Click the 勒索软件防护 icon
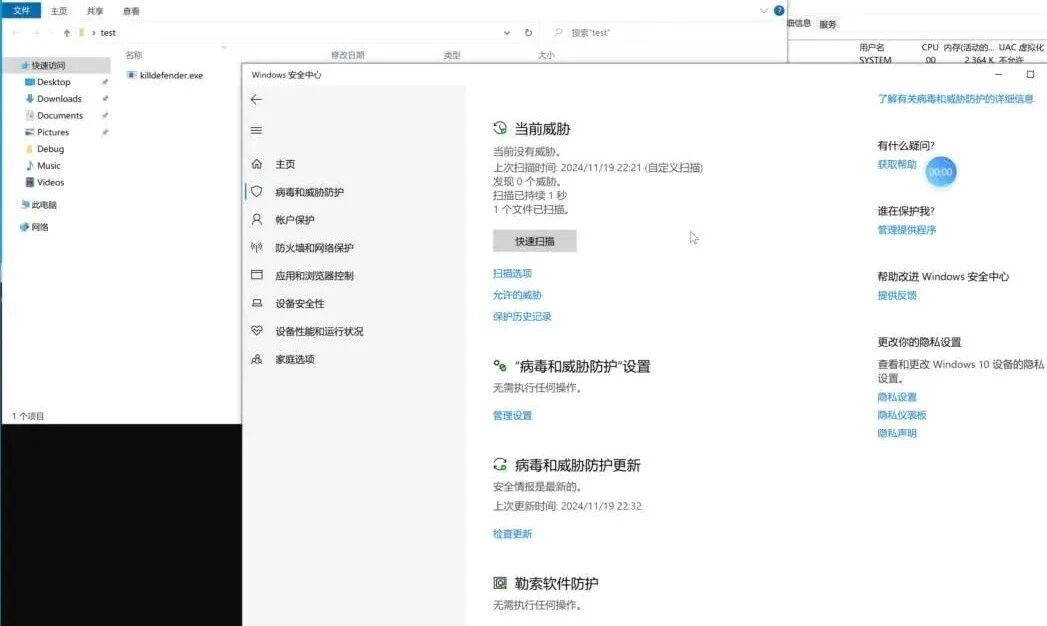The width and height of the screenshot is (1047, 626). pos(500,583)
